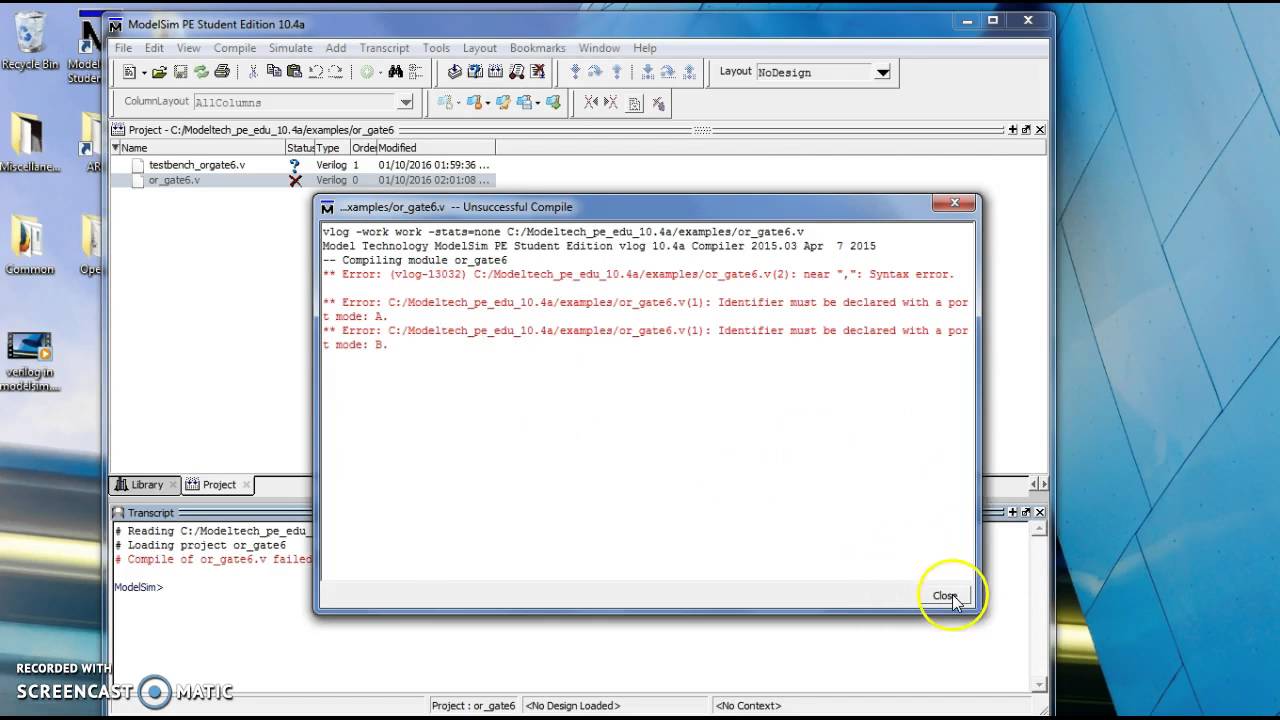Click the "Compile of or_gate6.v failed" transcript line
Screen dimensions: 1280x720
click(214, 560)
